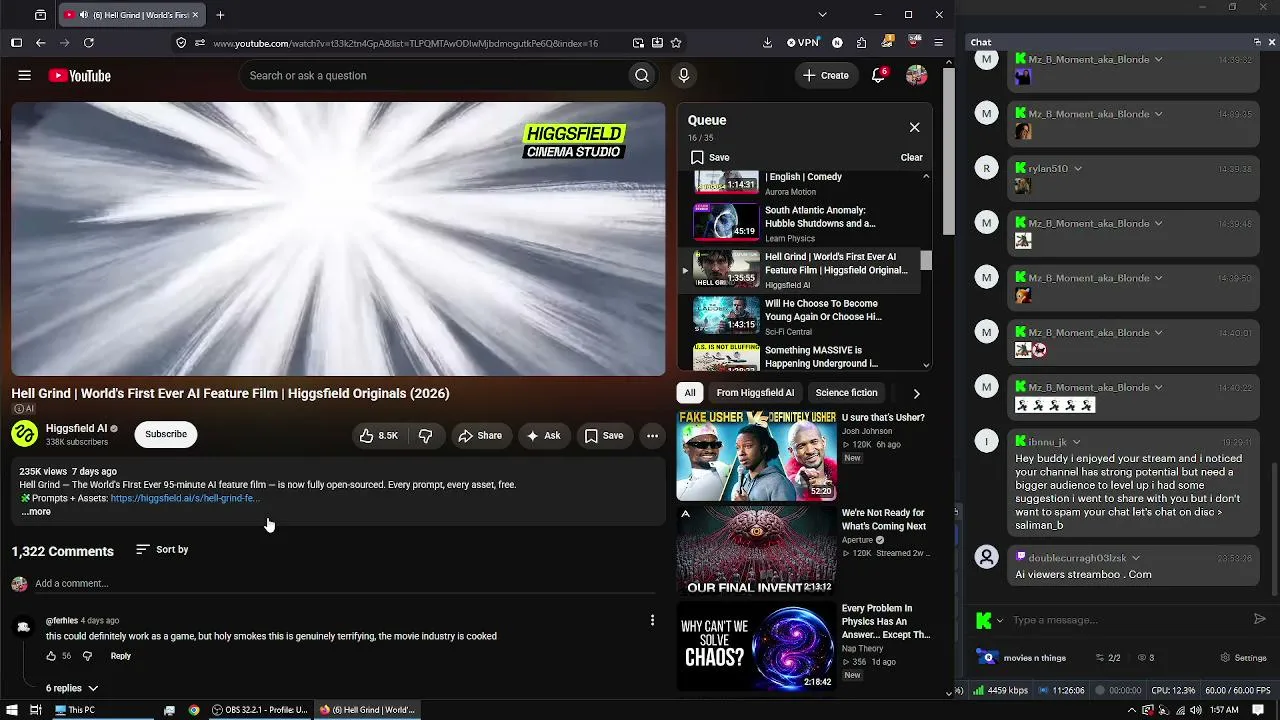The image size is (1280, 720).
Task: Share the video
Action: (x=480, y=435)
